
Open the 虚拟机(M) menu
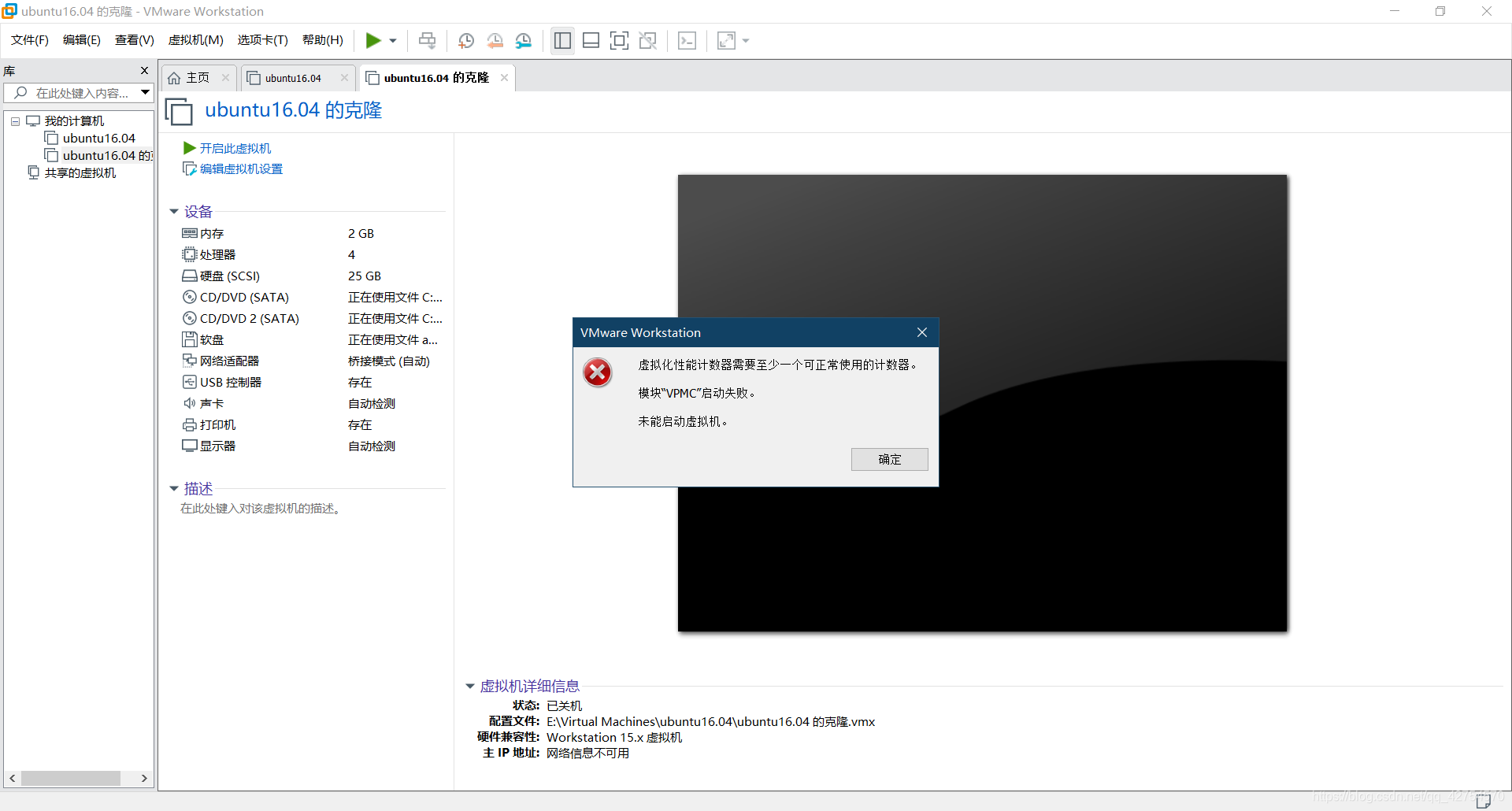click(195, 40)
